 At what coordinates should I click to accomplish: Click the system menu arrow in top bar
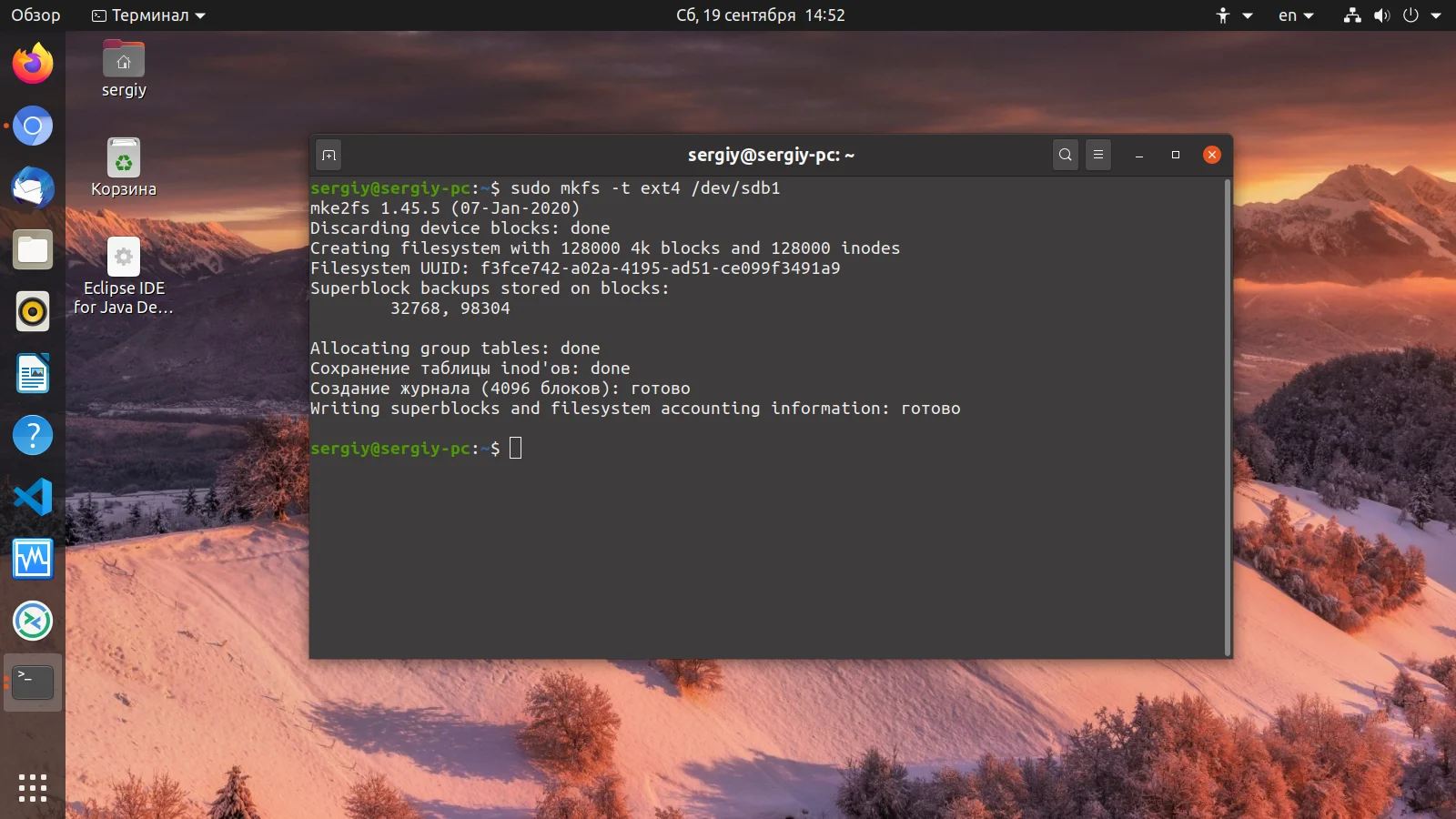(x=1436, y=15)
